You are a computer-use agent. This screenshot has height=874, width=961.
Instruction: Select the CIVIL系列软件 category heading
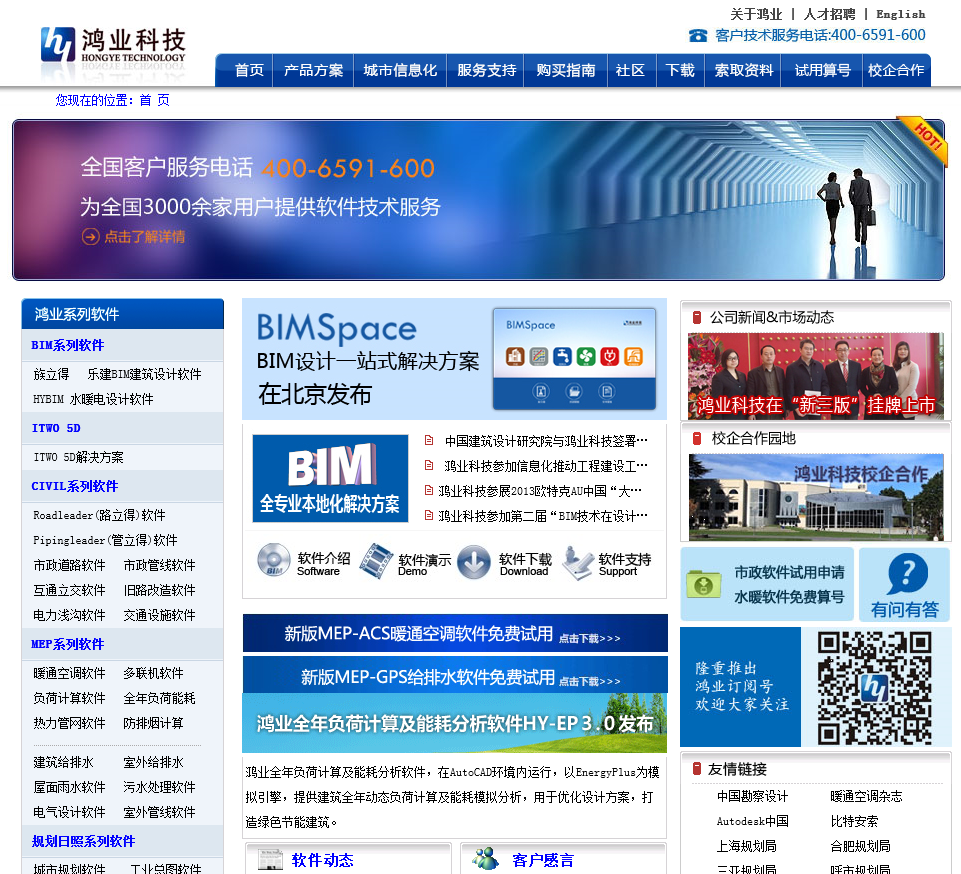coord(75,486)
